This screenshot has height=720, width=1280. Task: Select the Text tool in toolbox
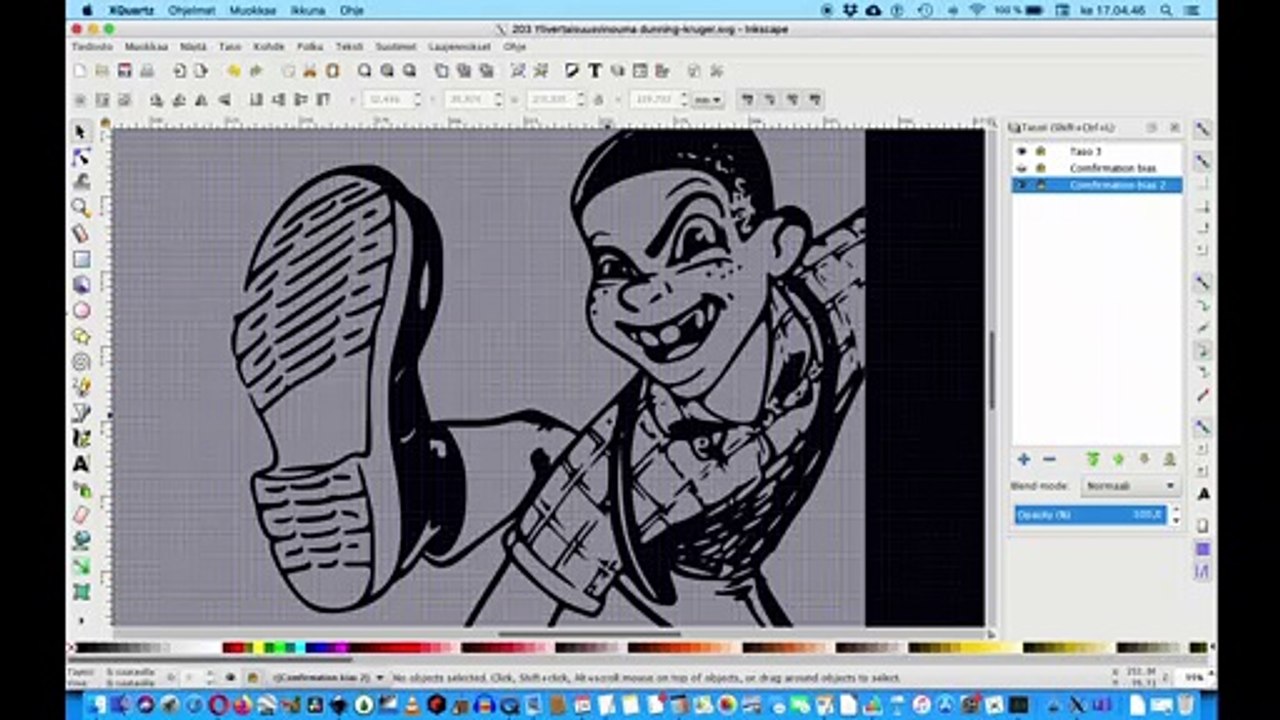click(81, 464)
